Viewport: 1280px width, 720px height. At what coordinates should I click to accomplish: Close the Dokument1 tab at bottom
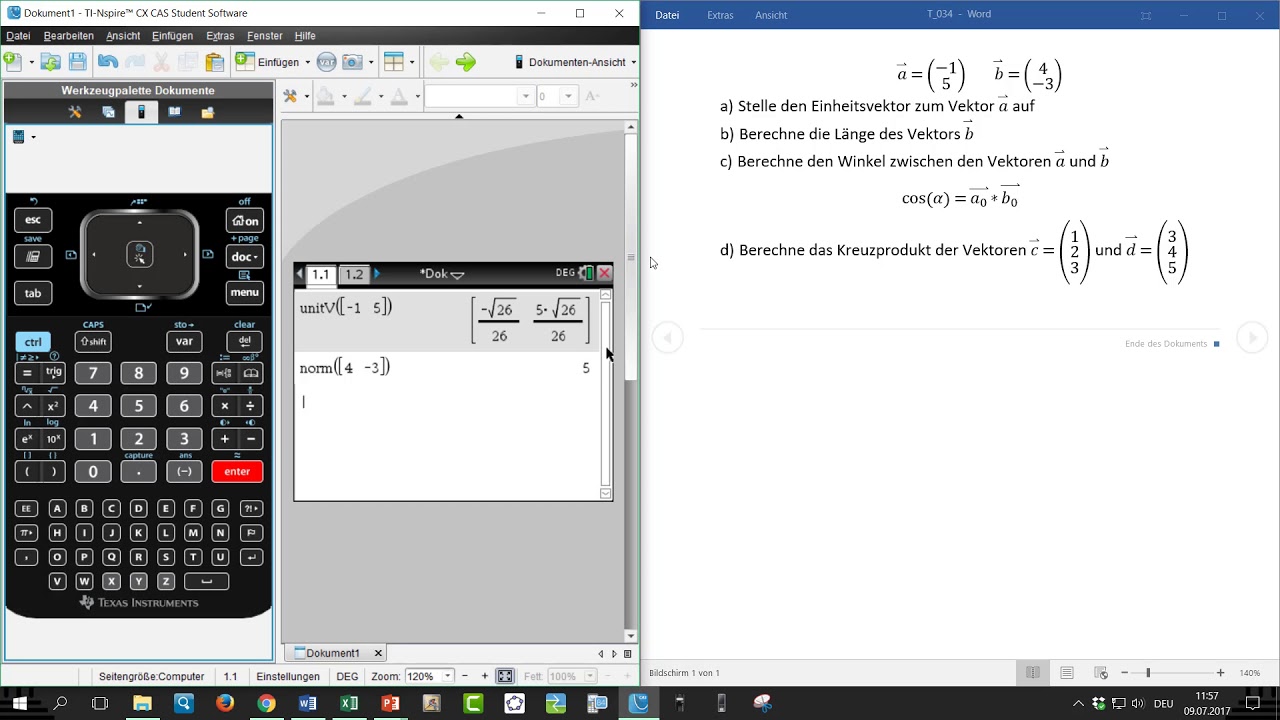pyautogui.click(x=378, y=653)
